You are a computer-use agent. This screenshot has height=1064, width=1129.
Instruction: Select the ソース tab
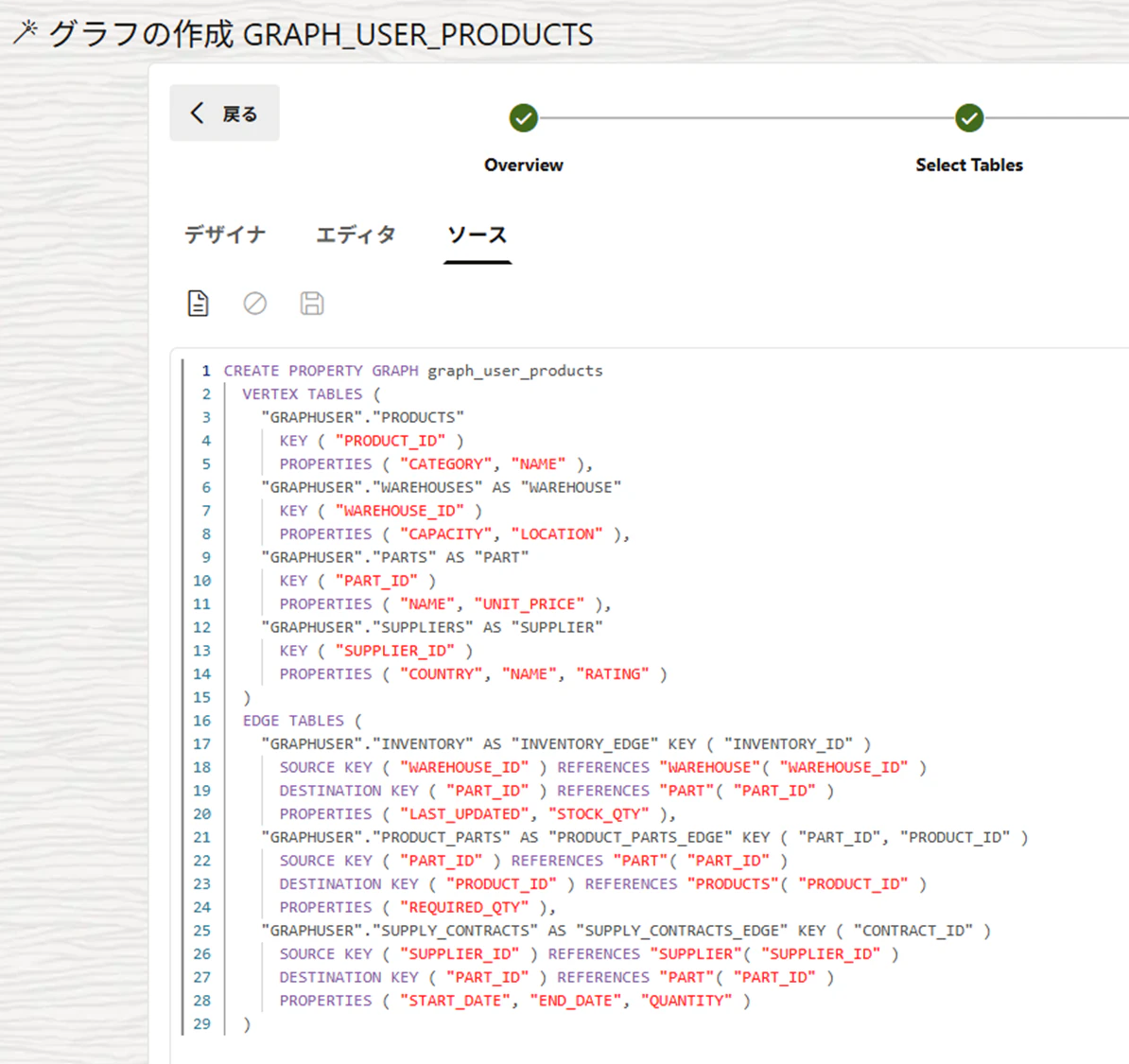pos(478,235)
